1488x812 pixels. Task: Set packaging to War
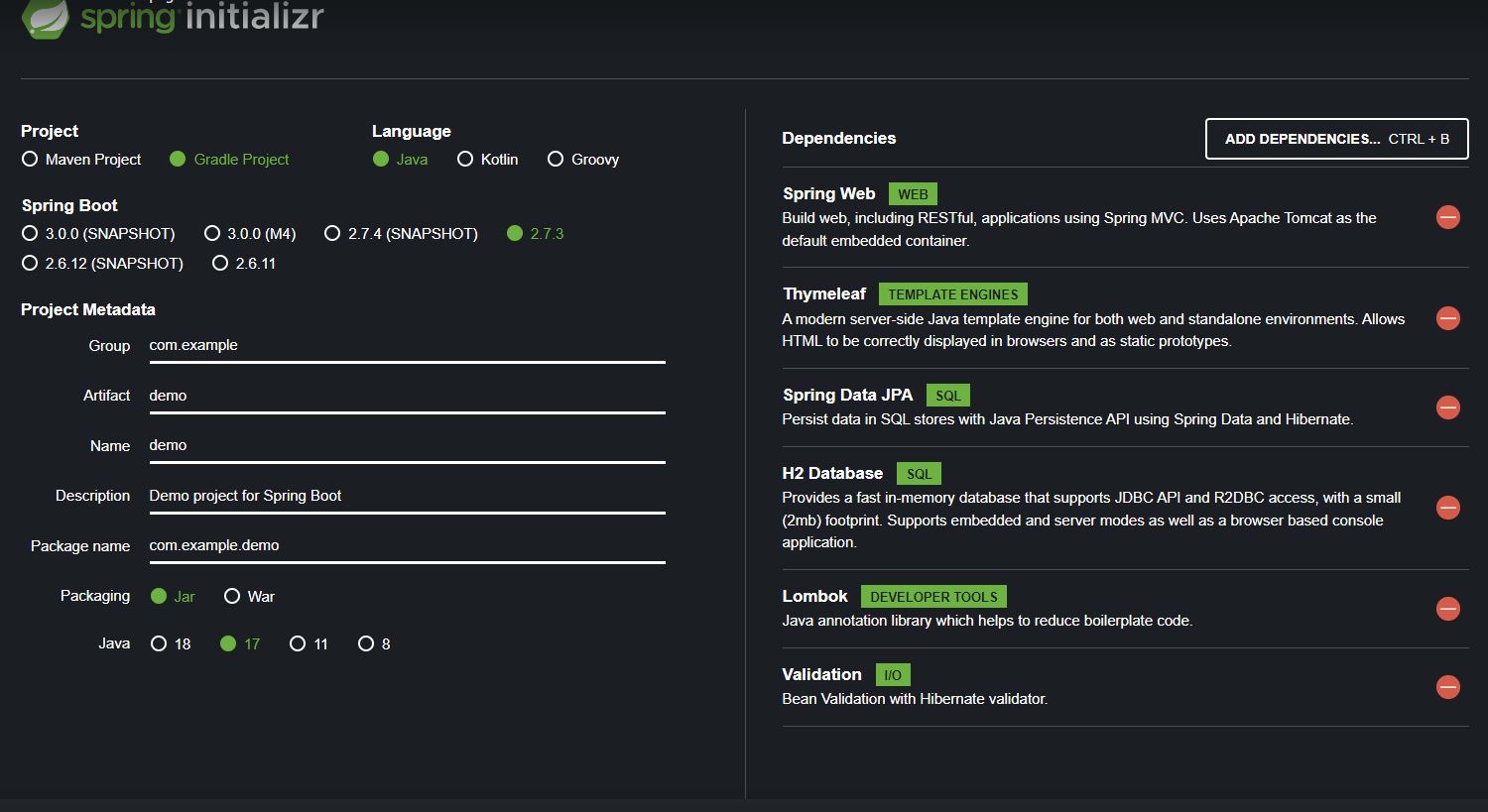click(x=250, y=597)
